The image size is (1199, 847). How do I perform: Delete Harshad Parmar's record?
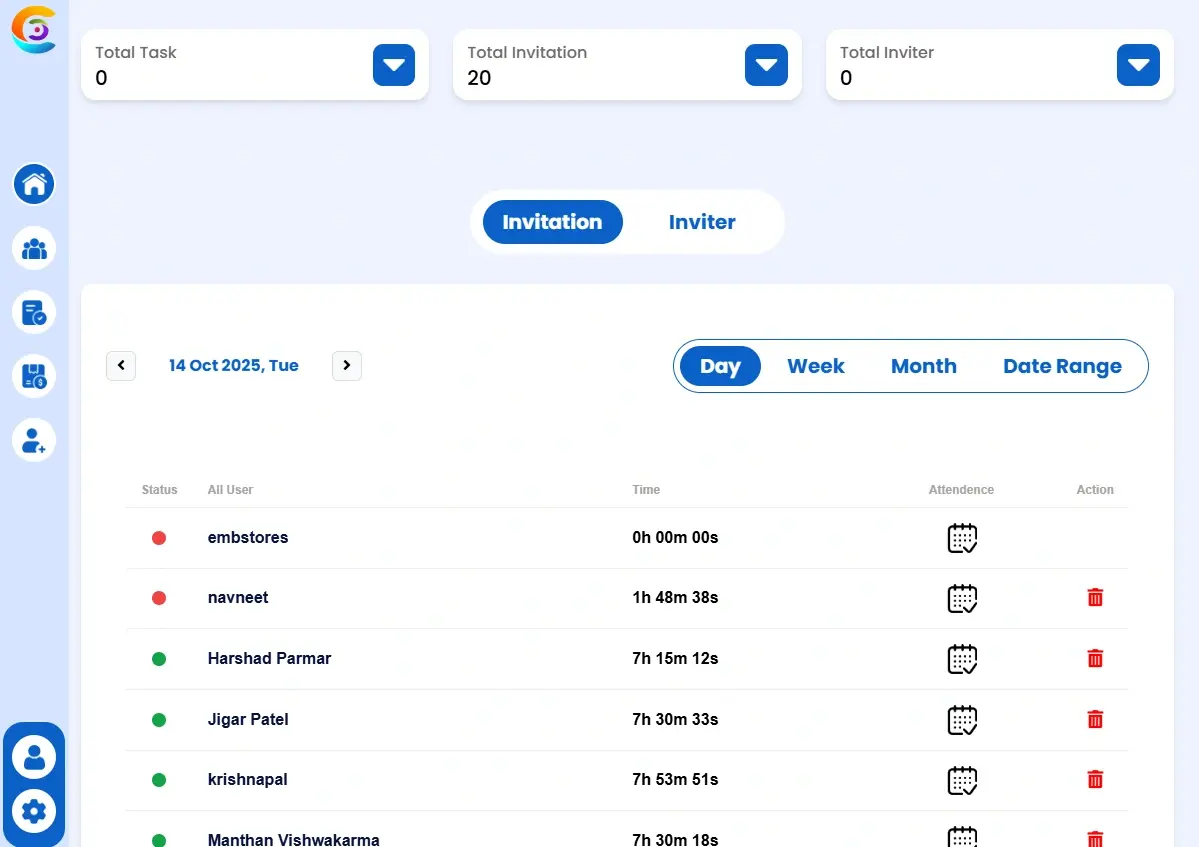click(1095, 658)
